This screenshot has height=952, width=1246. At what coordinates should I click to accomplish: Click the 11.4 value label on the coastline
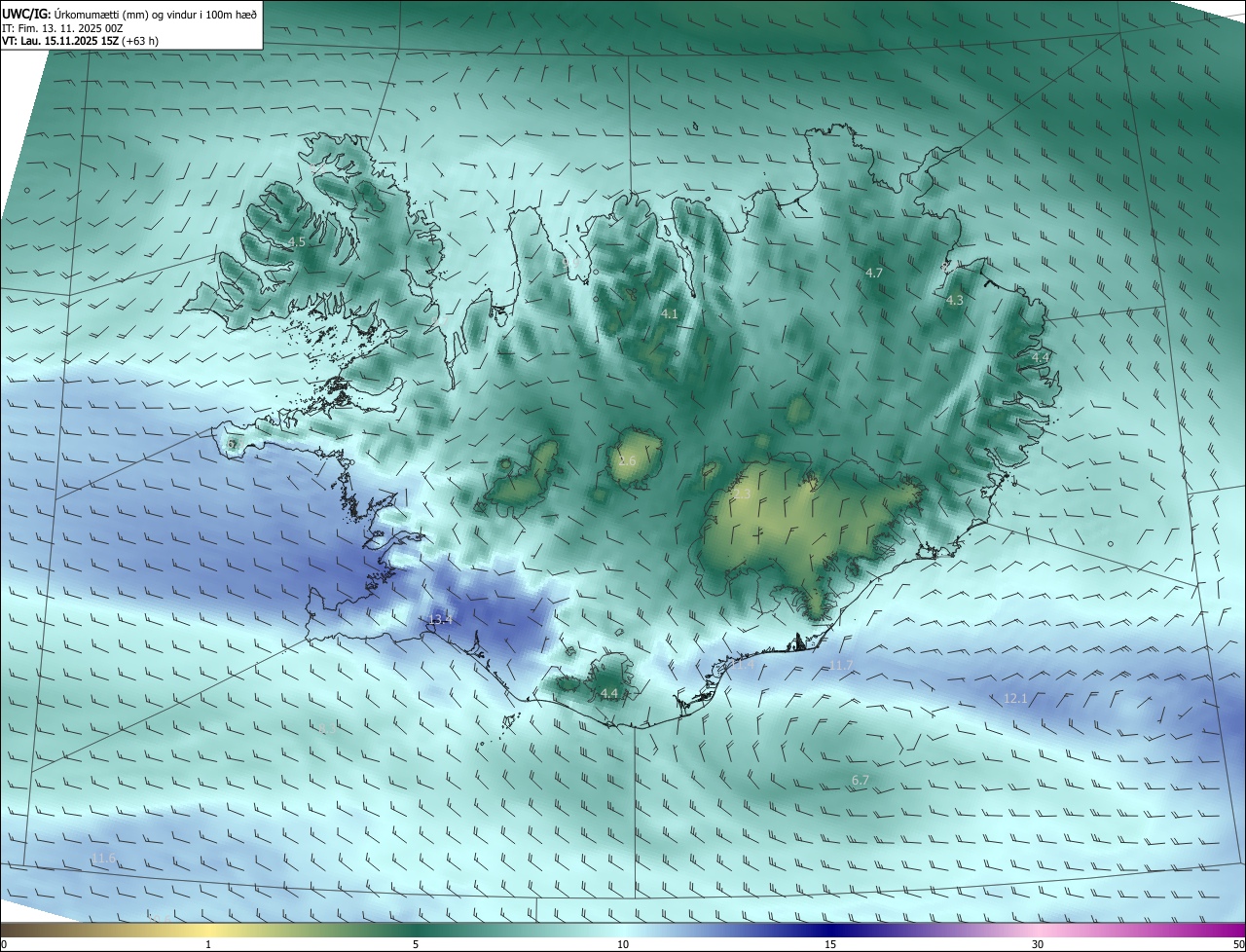tap(743, 664)
